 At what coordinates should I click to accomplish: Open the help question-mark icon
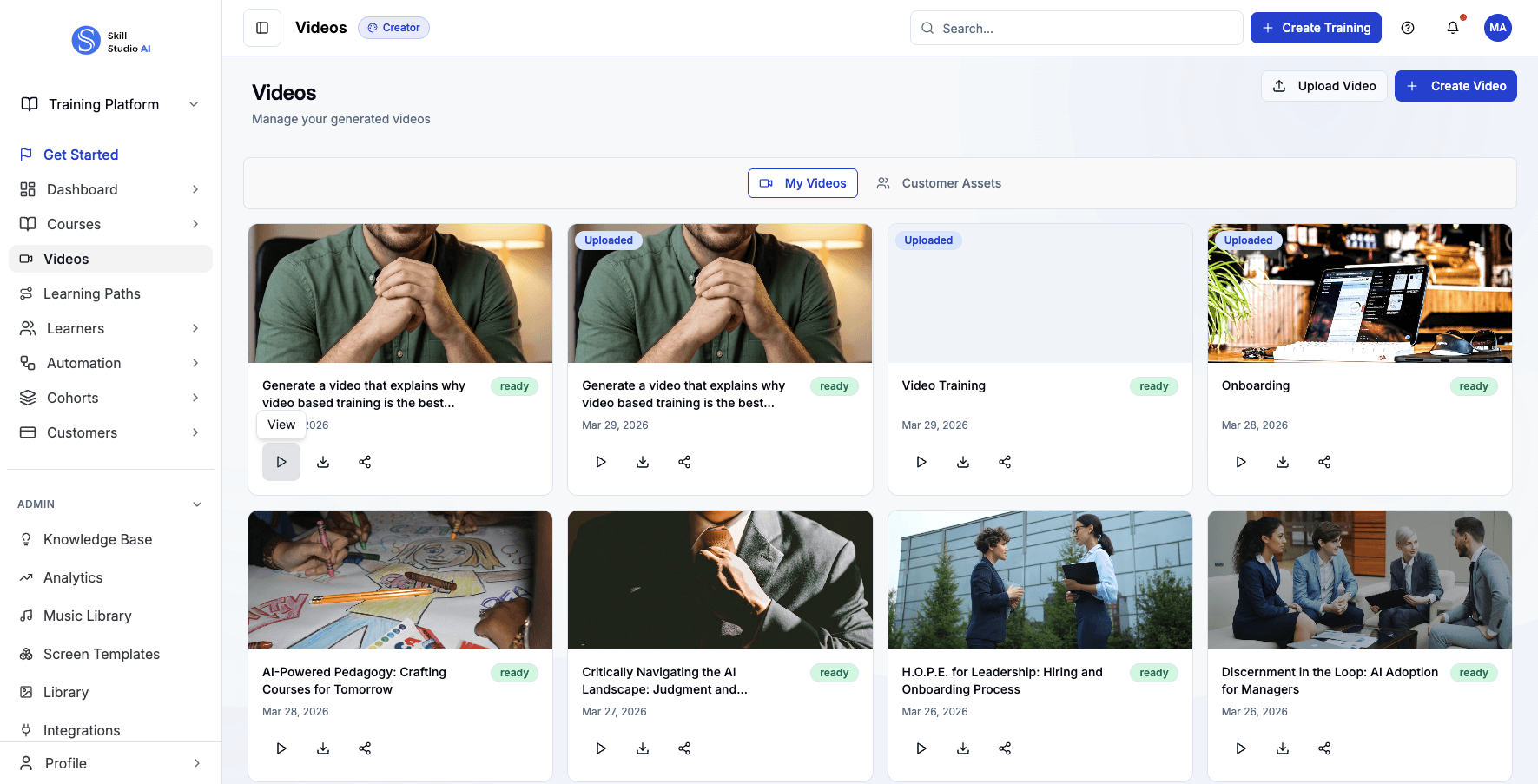click(1408, 28)
